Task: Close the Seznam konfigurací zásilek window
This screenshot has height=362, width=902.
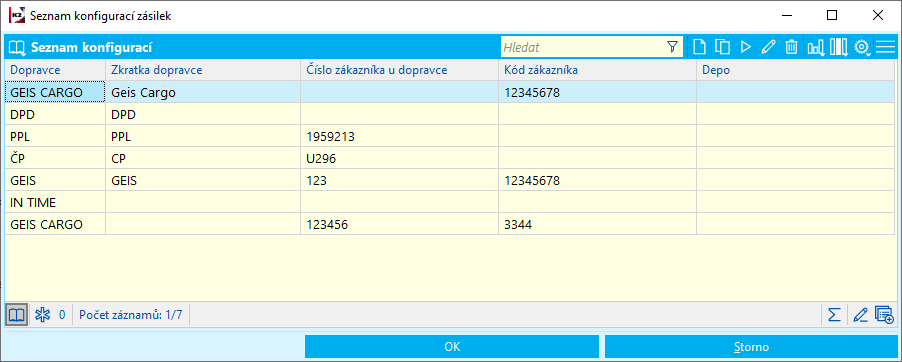Action: tap(878, 16)
